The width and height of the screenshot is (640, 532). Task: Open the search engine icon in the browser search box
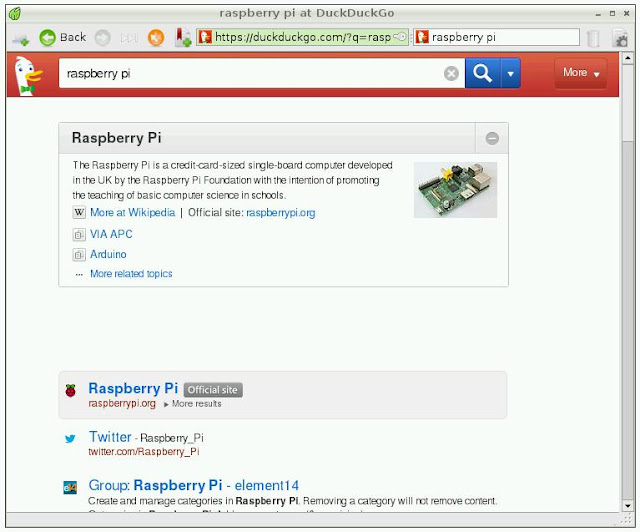pyautogui.click(x=422, y=37)
